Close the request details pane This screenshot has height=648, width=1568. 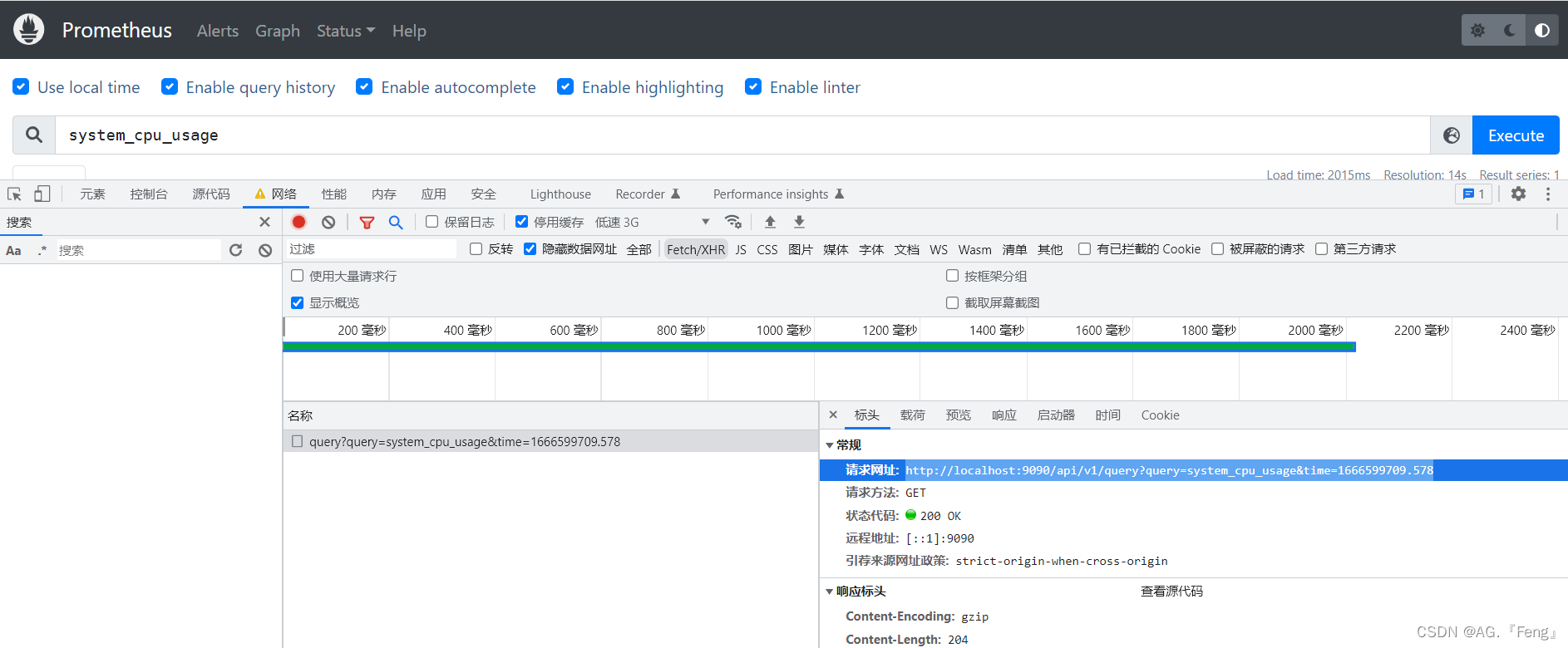point(833,415)
